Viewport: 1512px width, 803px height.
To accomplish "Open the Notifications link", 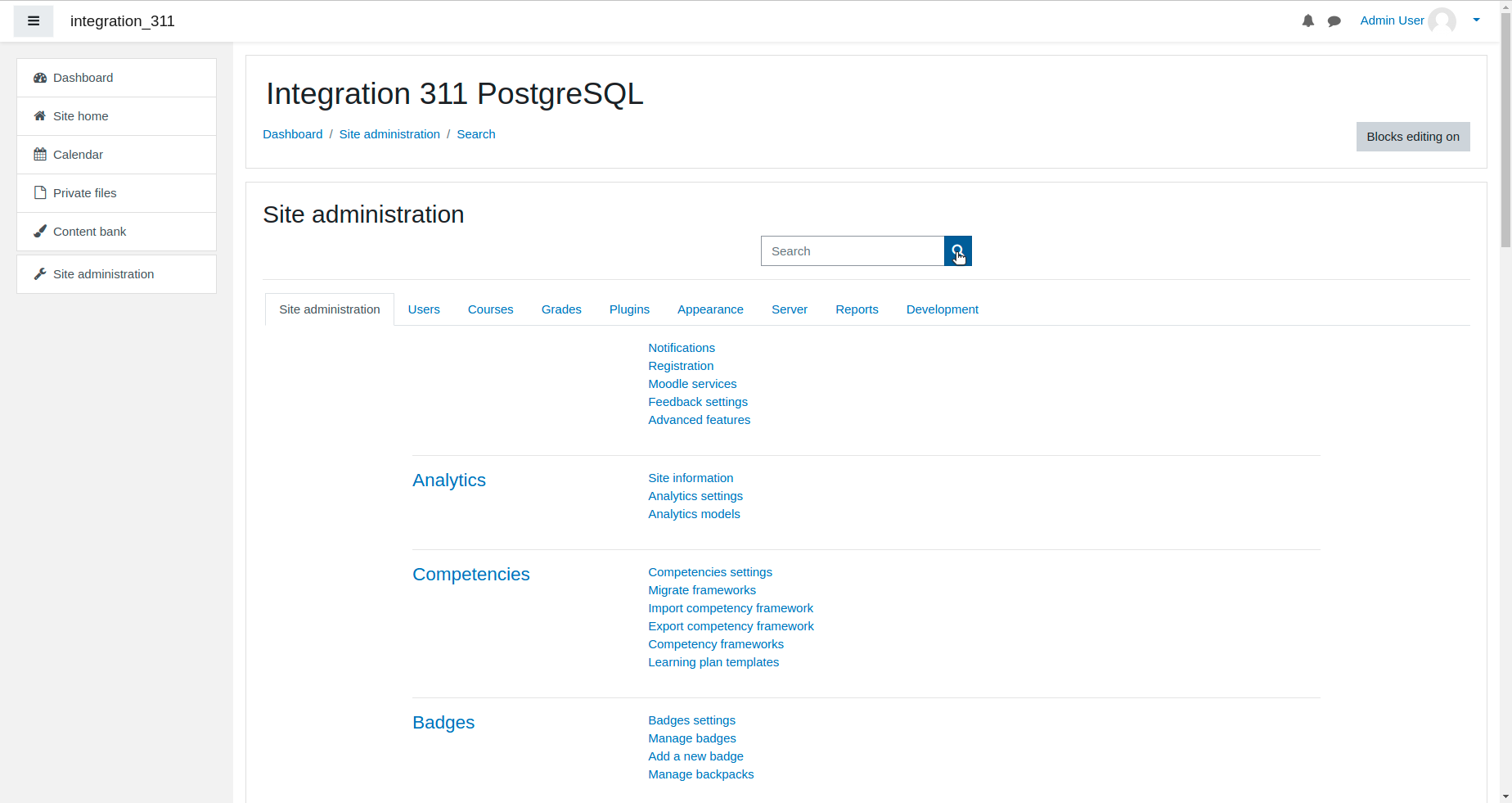I will [x=682, y=348].
